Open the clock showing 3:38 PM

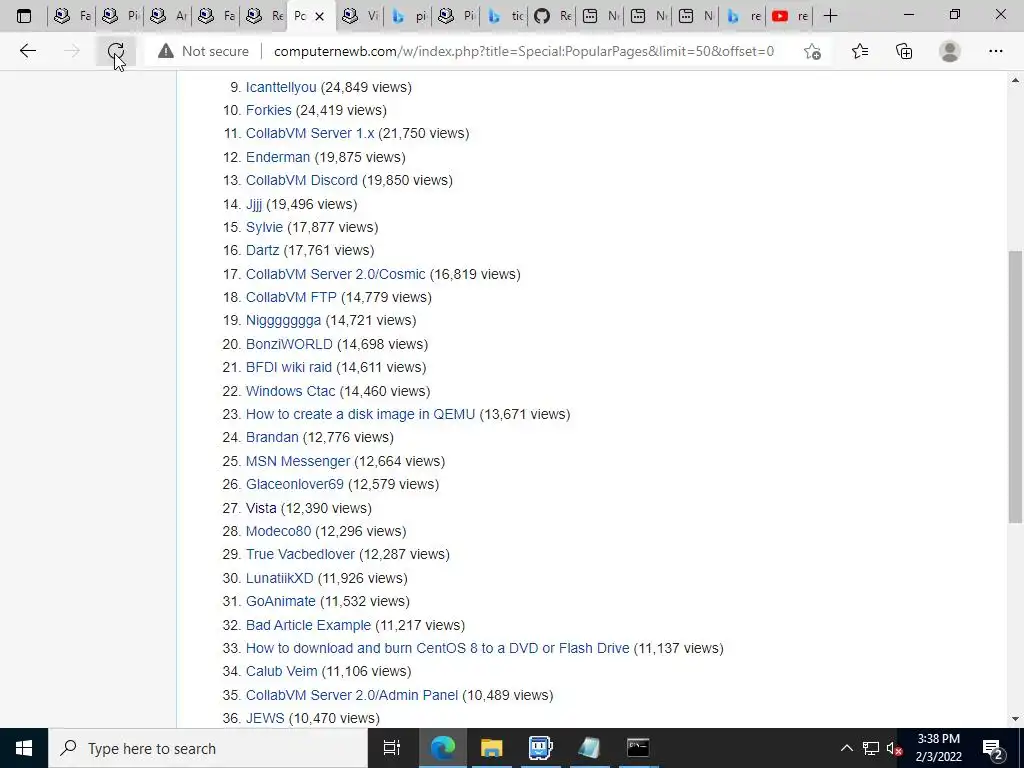[x=938, y=748]
